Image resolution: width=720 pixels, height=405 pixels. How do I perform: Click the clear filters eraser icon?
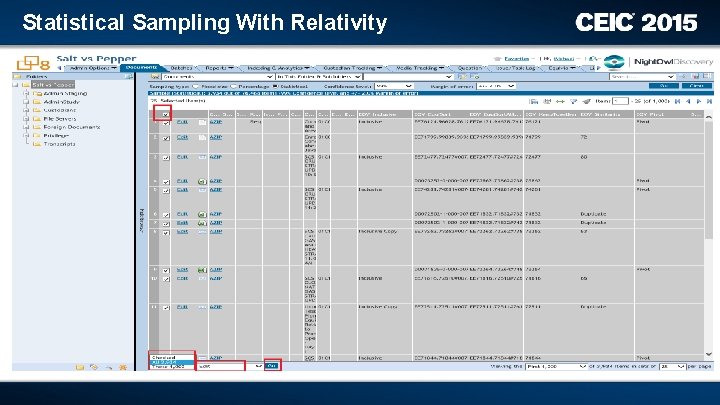click(586, 101)
